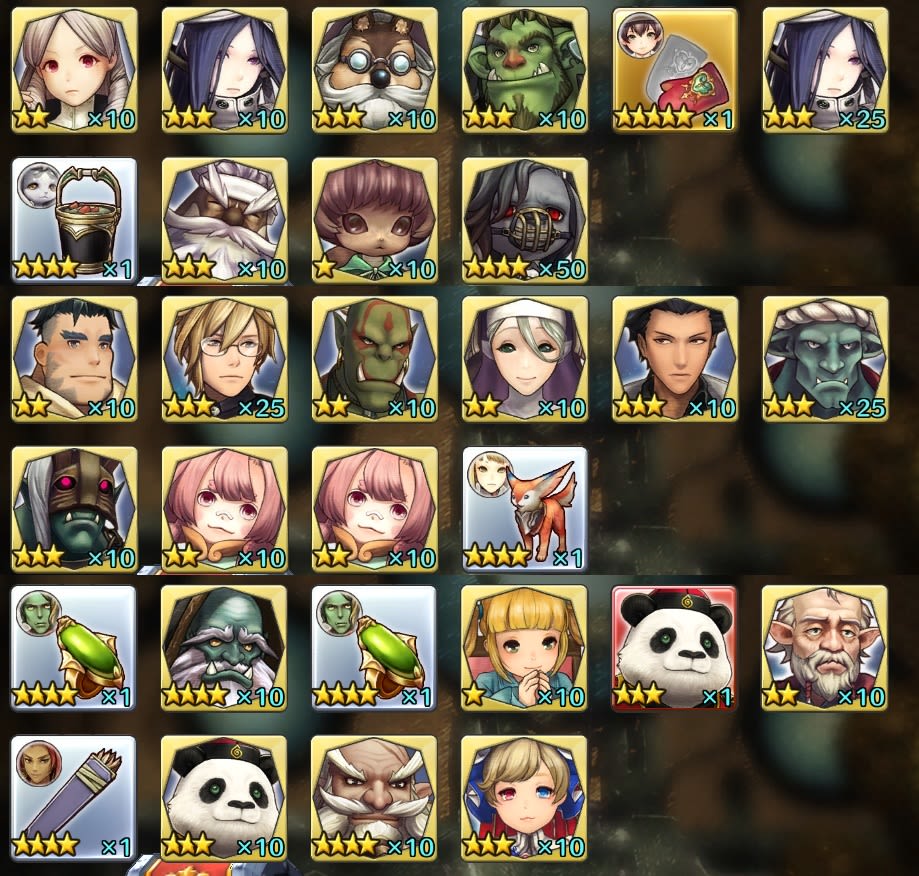The image size is (919, 876).
Task: Pick the four-star blue ogre elder x10
Action: [x=224, y=648]
